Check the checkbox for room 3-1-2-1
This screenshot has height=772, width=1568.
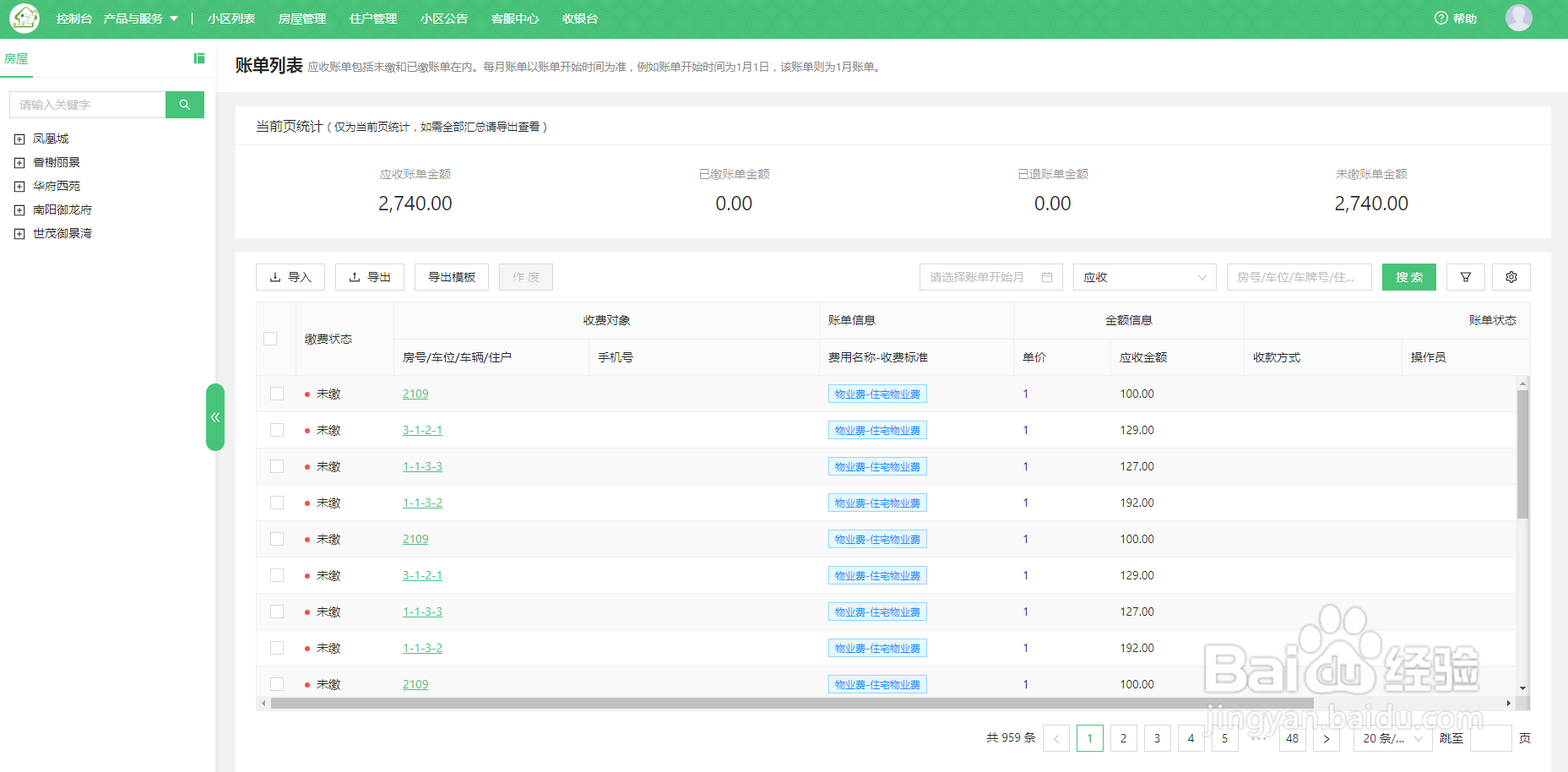[x=276, y=429]
